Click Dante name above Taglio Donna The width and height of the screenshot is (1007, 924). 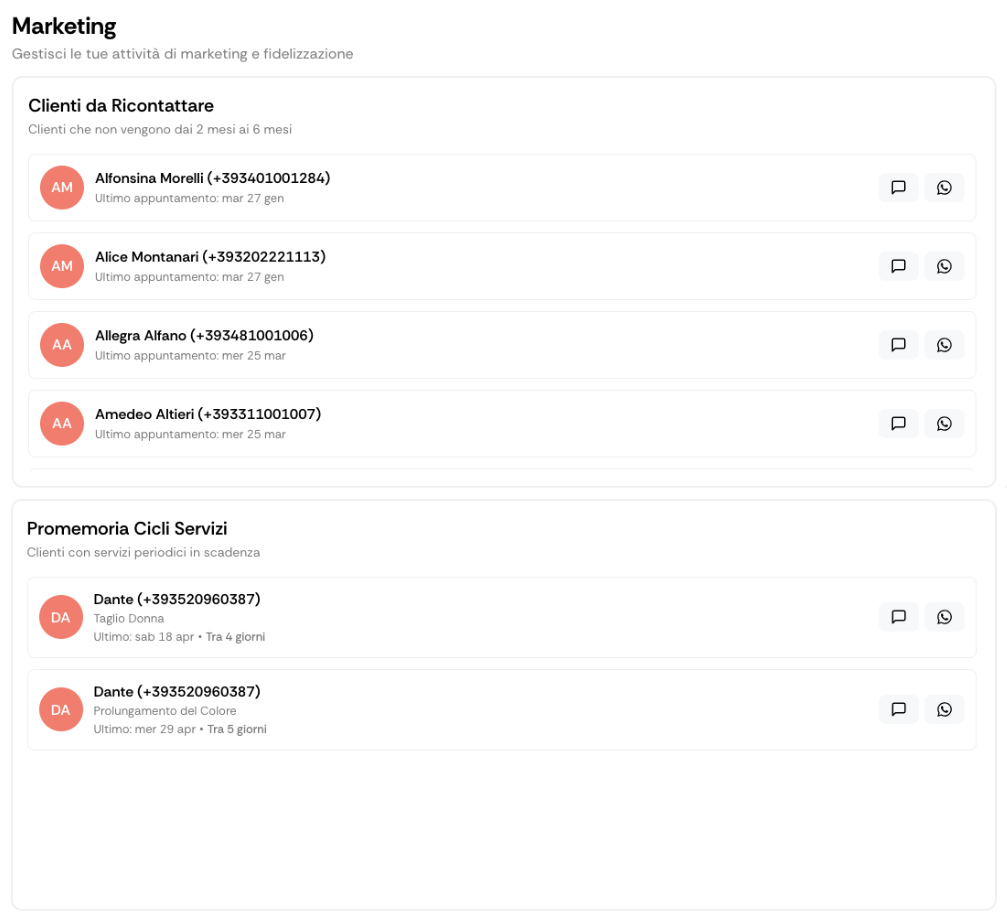[177, 599]
